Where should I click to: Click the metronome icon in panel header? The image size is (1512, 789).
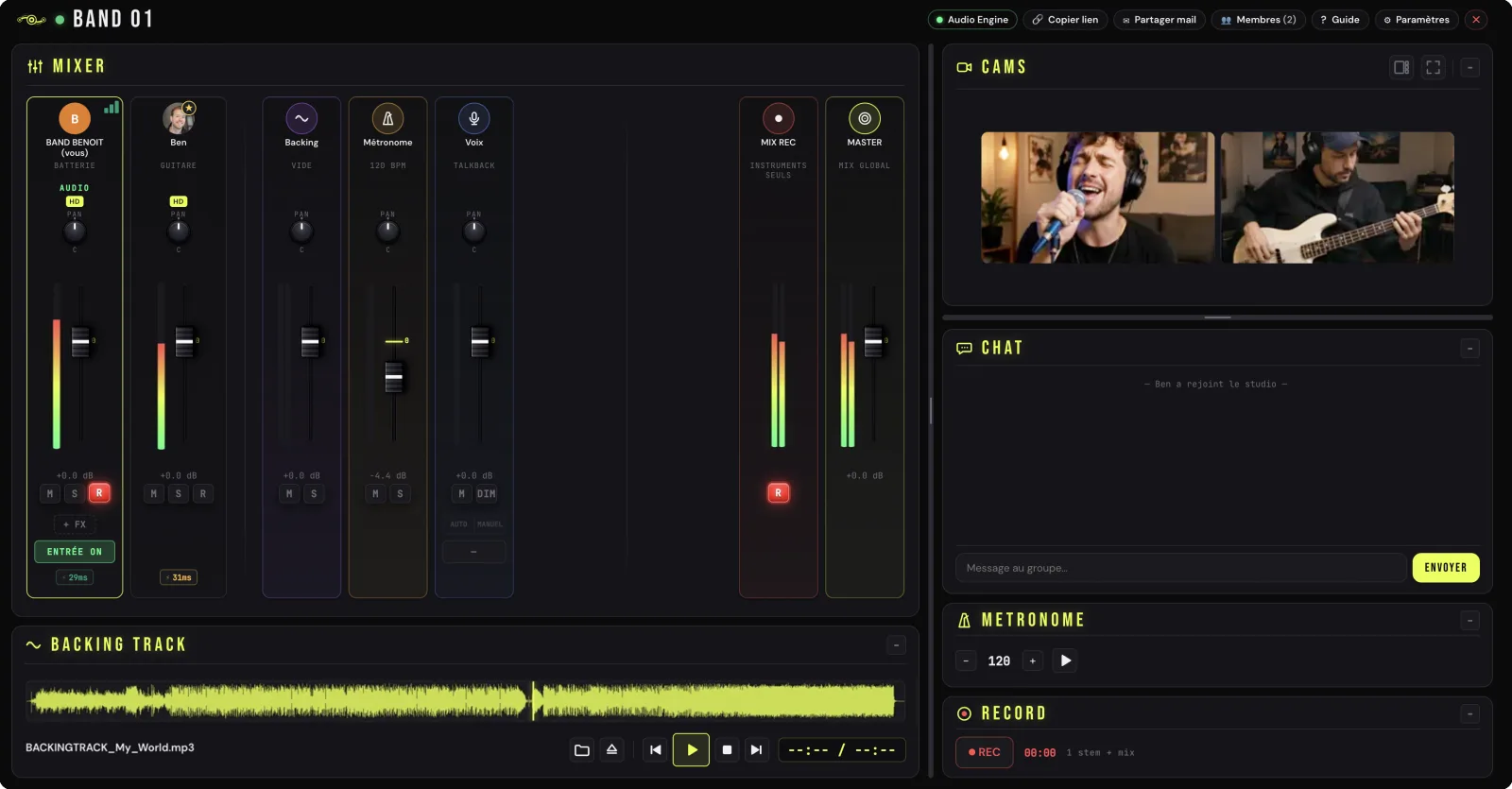(x=964, y=620)
